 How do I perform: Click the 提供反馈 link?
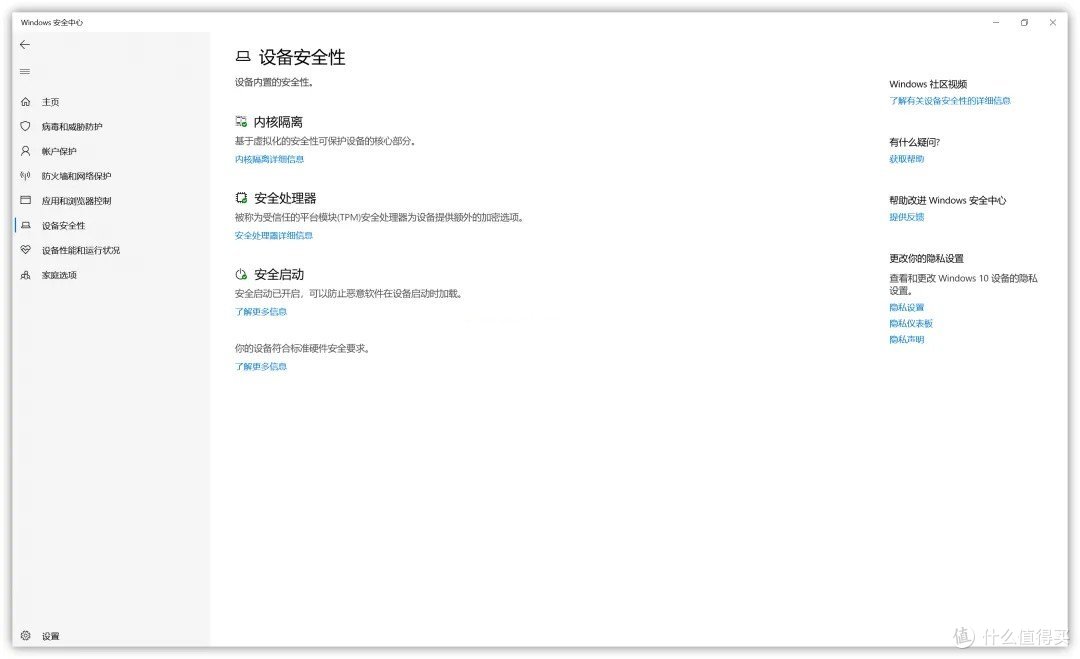pos(906,217)
